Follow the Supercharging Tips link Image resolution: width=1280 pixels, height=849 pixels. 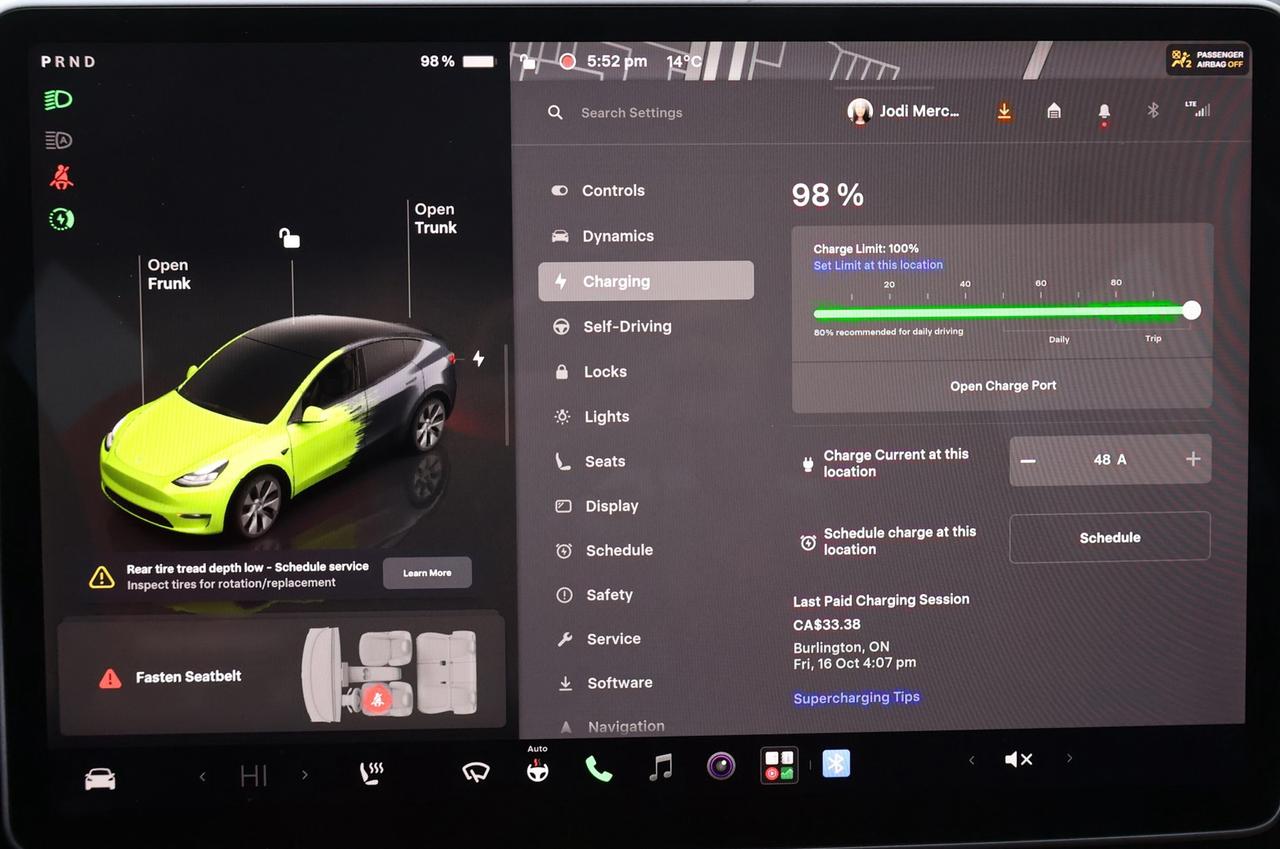click(x=856, y=698)
